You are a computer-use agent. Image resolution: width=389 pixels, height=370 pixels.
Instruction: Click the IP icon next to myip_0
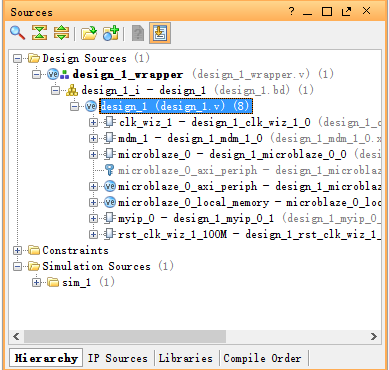(109, 218)
